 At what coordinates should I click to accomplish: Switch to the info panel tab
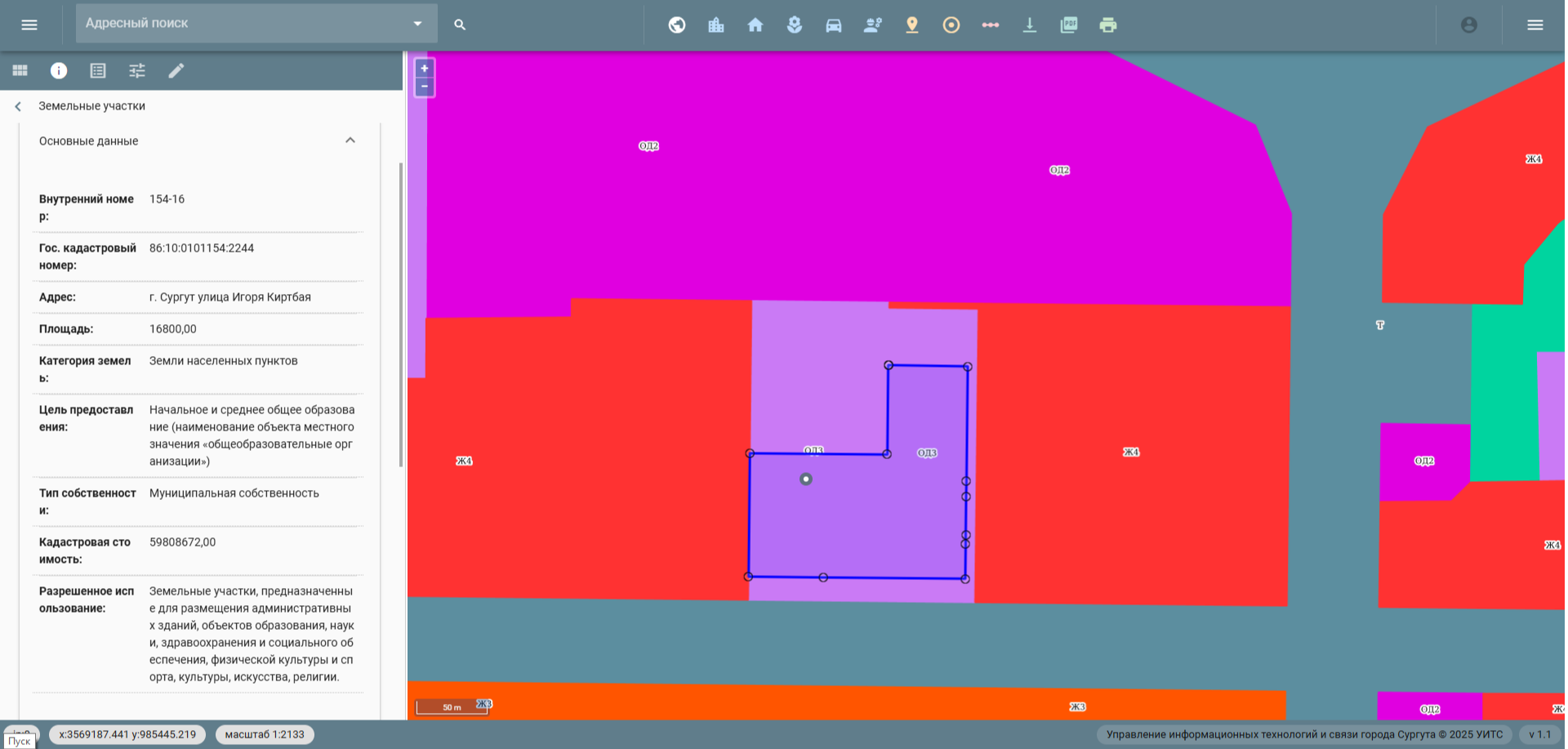tap(59, 70)
